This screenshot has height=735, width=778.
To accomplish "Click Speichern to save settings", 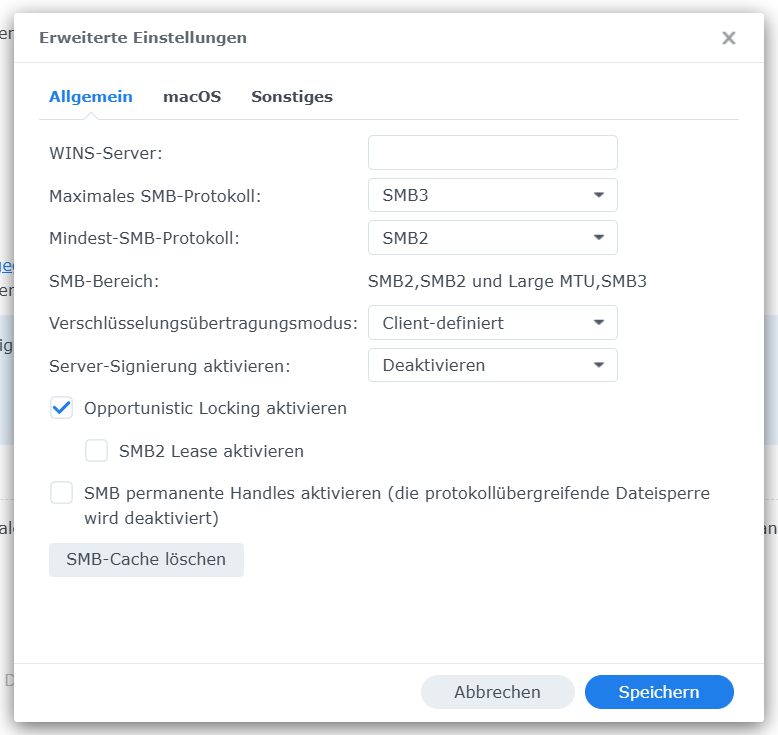I will click(659, 692).
